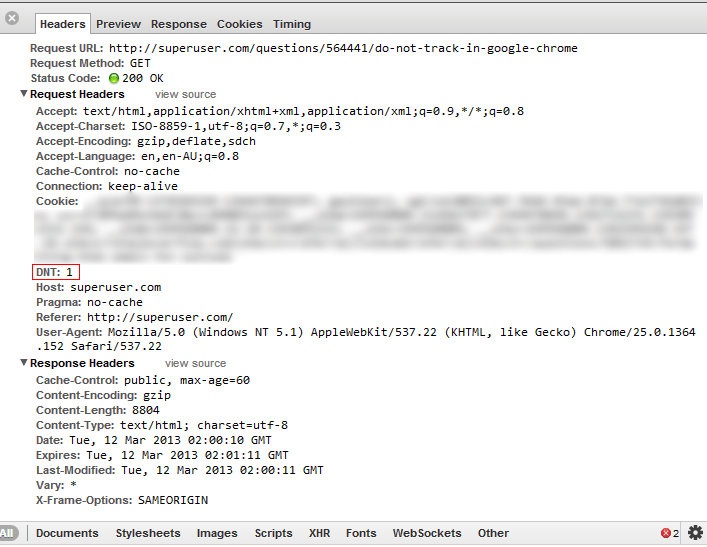Image resolution: width=707 pixels, height=547 pixels.
Task: Filter network requests by Stylesheets
Action: pyautogui.click(x=147, y=533)
